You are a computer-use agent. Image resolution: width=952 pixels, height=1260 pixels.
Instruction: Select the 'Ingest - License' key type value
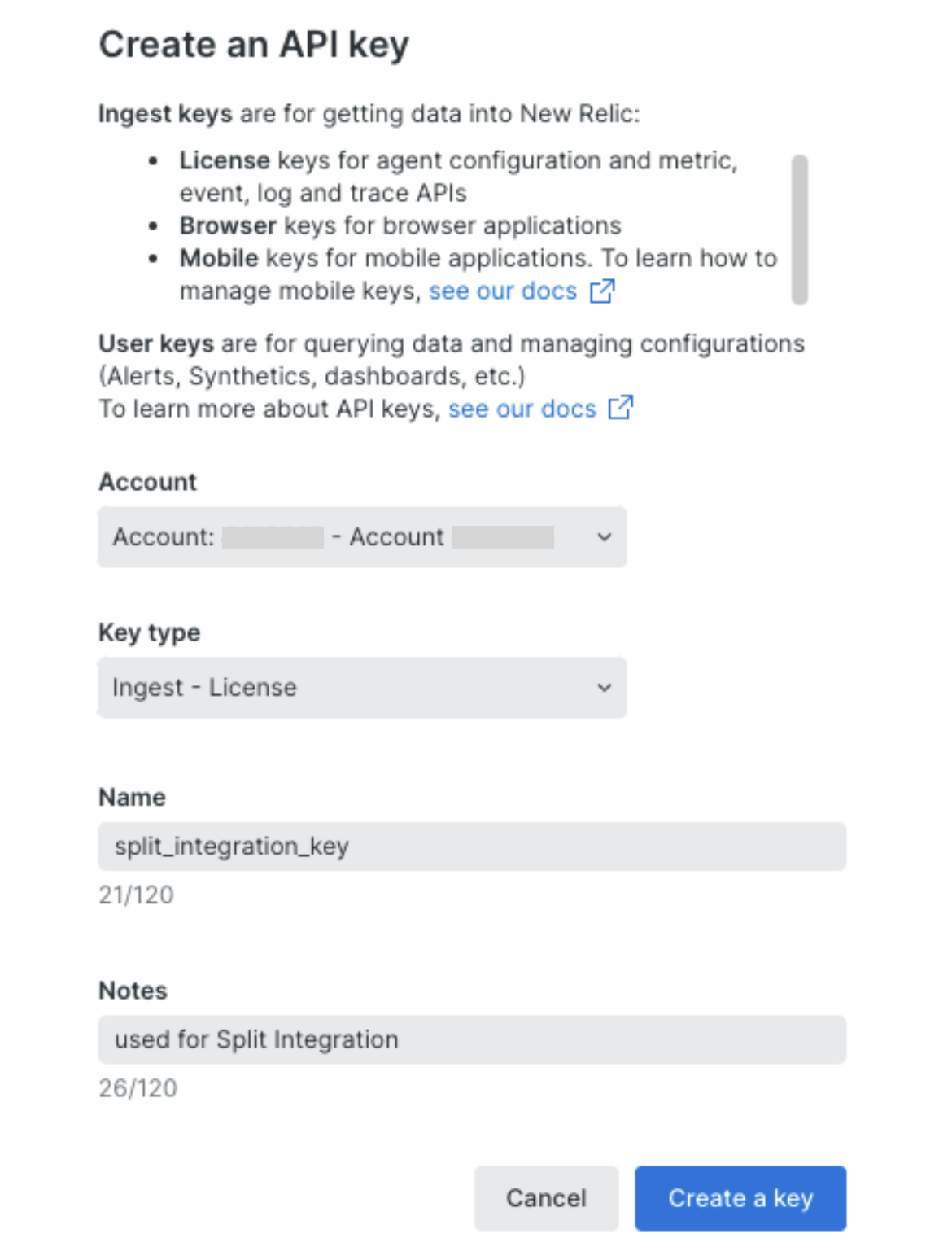204,688
